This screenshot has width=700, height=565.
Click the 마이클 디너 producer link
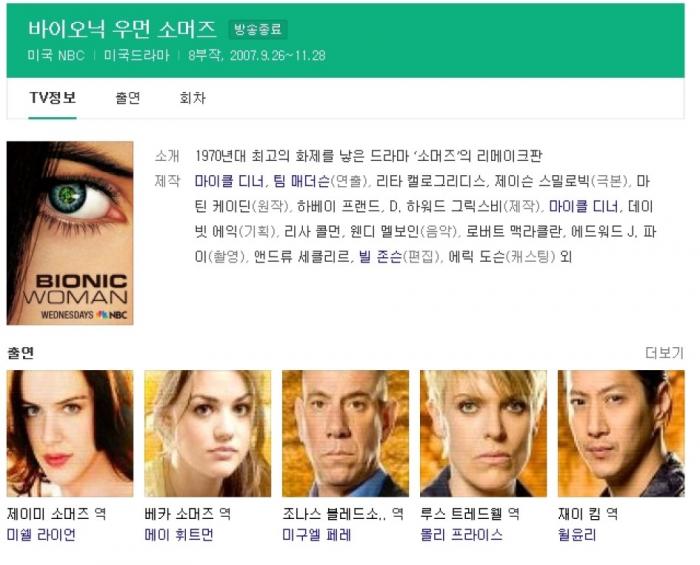click(x=583, y=206)
